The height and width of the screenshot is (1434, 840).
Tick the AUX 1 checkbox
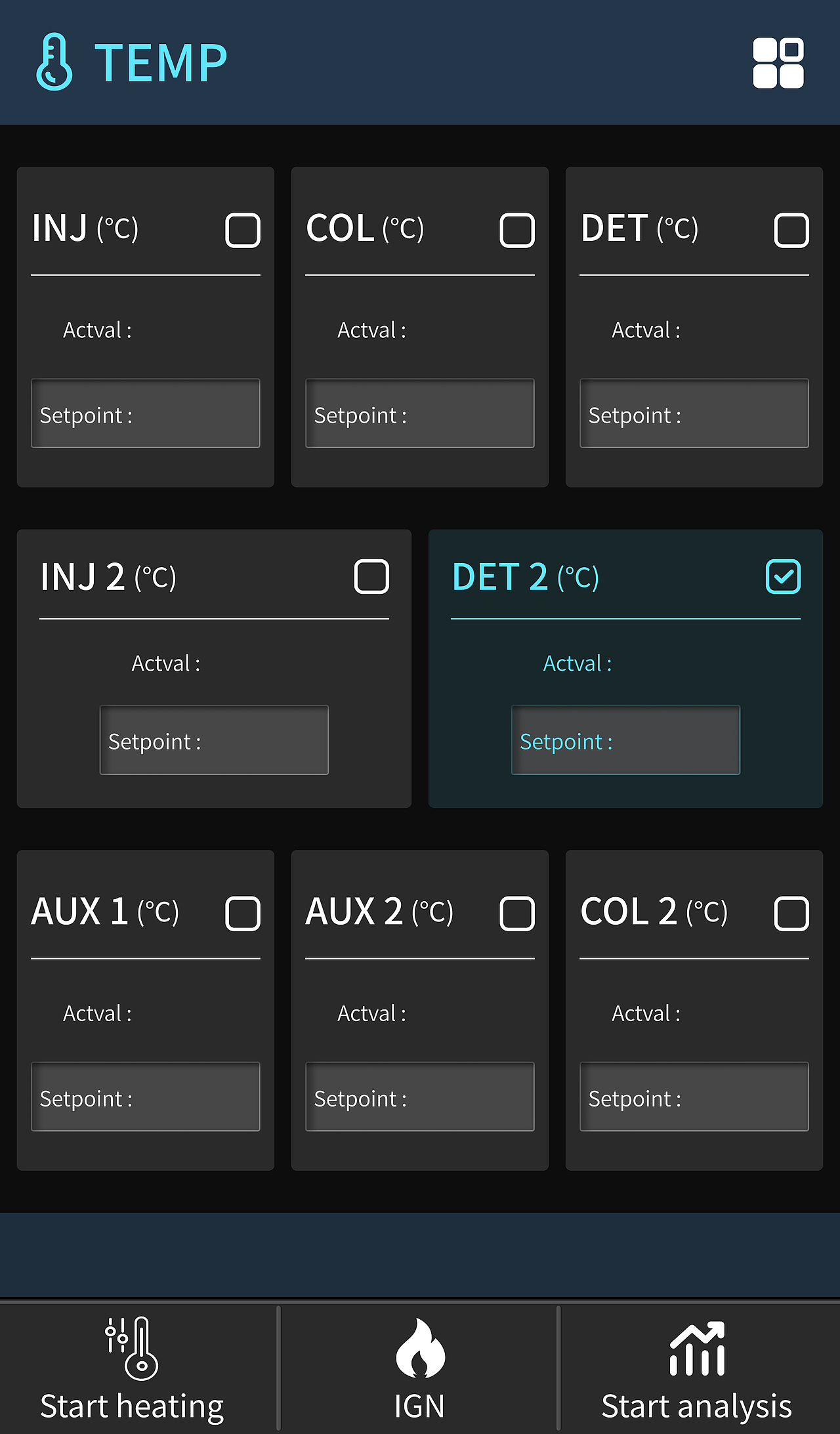(243, 914)
